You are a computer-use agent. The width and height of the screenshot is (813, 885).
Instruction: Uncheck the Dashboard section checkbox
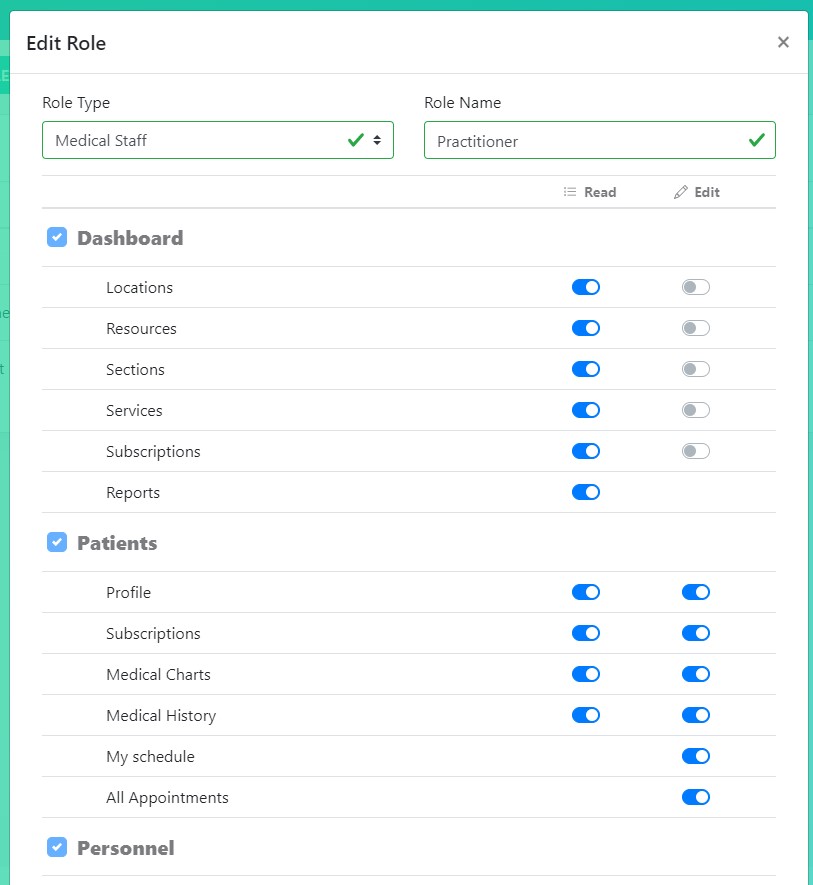pos(57,238)
